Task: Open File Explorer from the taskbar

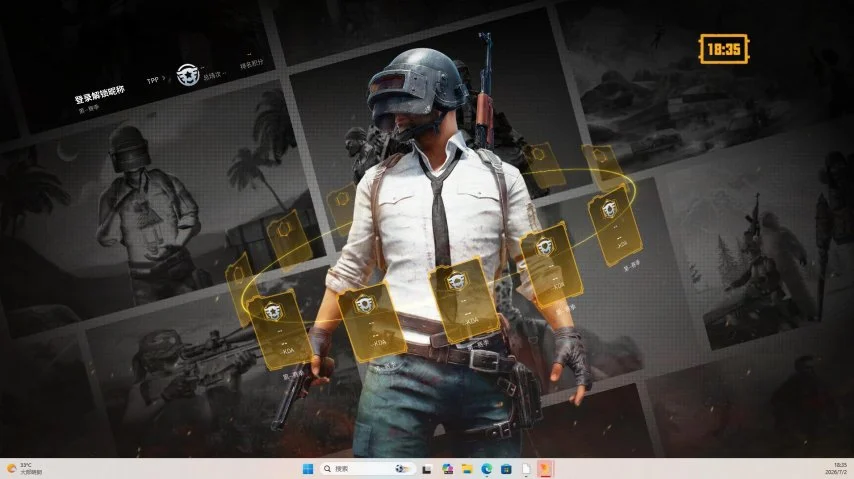Action: click(x=467, y=469)
